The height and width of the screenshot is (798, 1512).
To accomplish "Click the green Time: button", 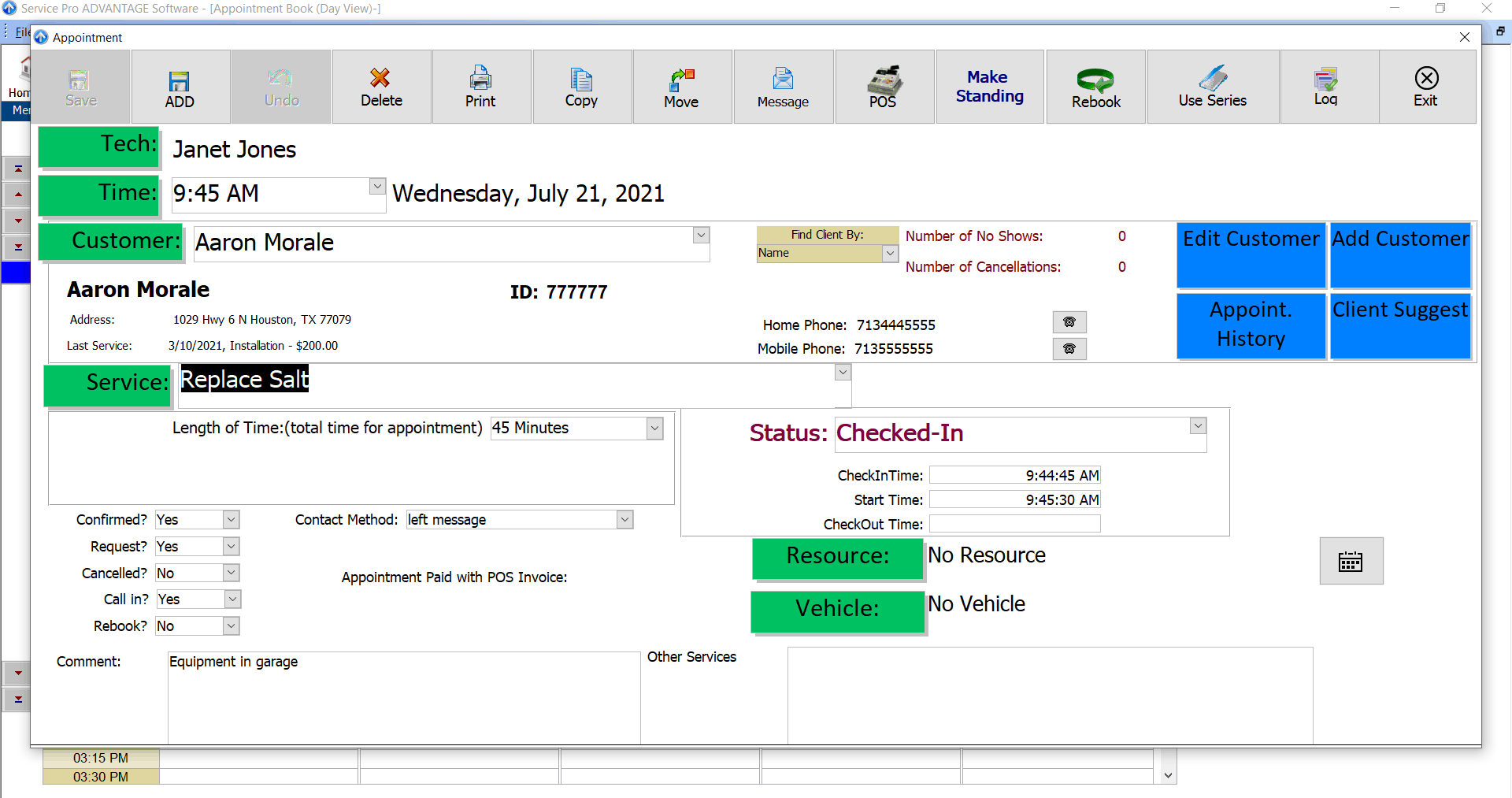I will point(99,195).
